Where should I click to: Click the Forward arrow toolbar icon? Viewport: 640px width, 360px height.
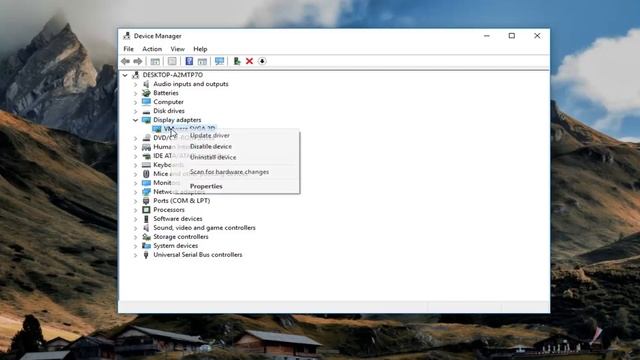pyautogui.click(x=138, y=61)
